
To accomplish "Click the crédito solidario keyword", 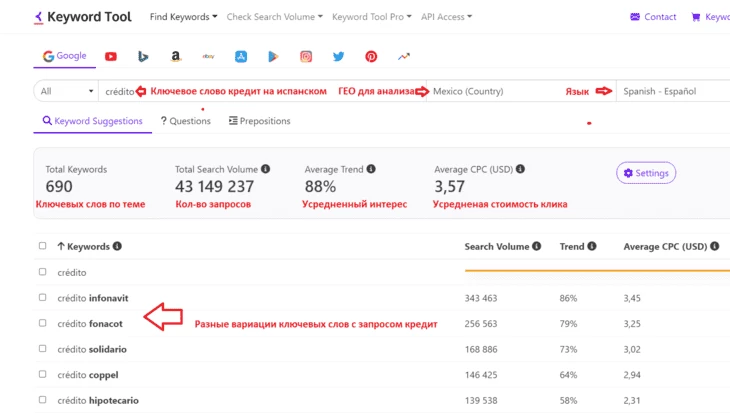I will pyautogui.click(x=92, y=349).
